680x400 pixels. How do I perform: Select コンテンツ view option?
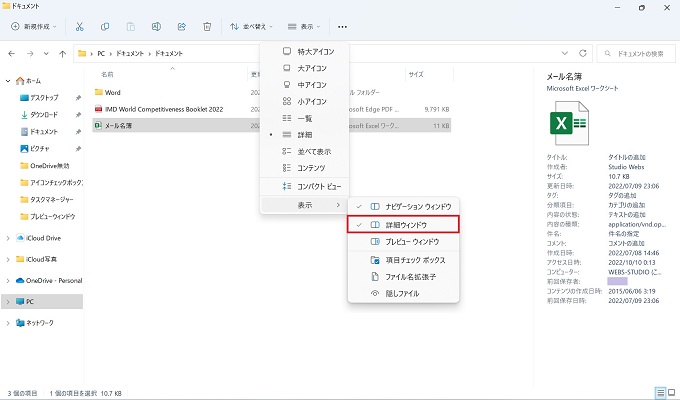pos(304,168)
